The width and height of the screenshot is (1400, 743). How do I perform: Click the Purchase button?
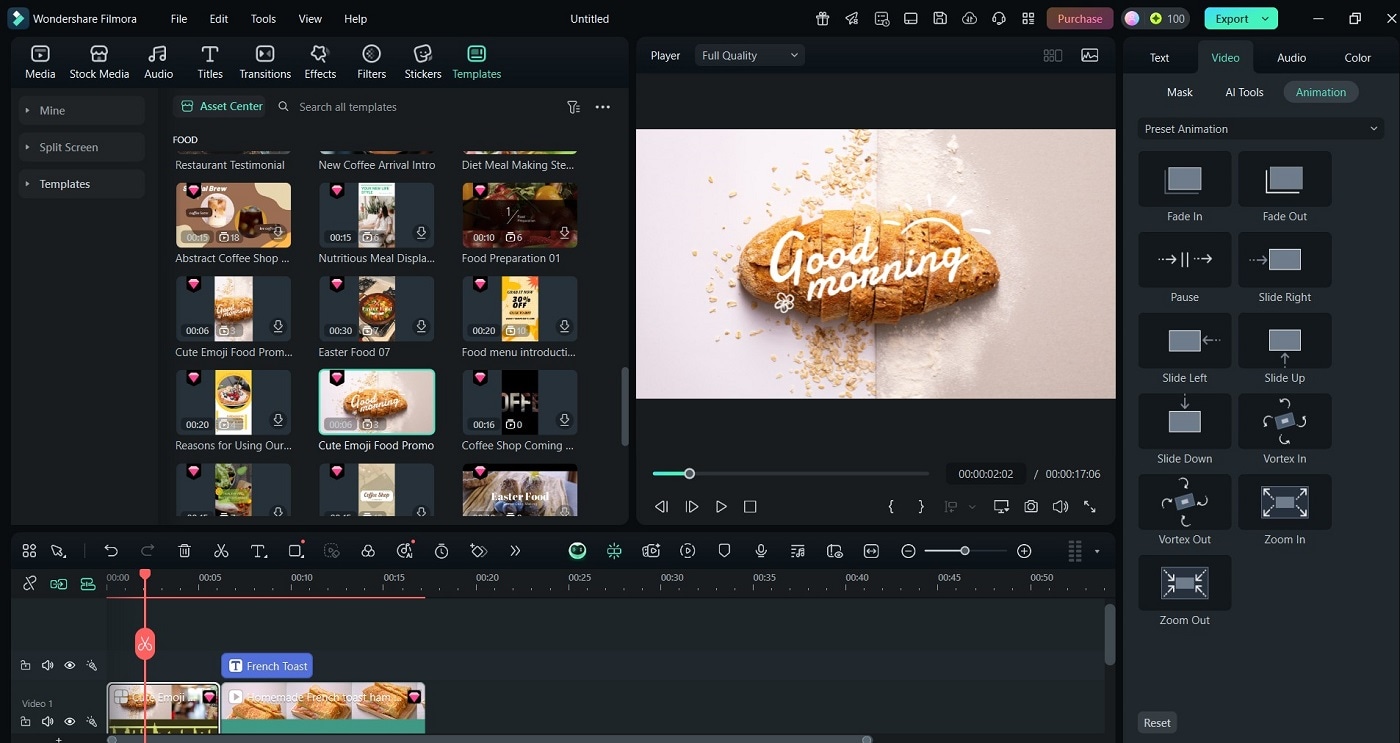point(1080,19)
